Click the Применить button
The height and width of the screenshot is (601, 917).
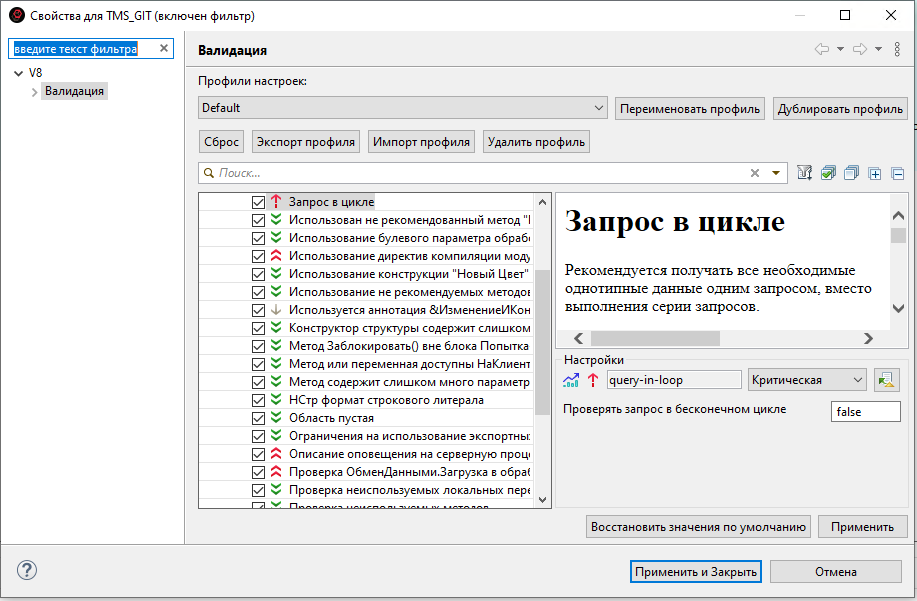click(x=863, y=527)
